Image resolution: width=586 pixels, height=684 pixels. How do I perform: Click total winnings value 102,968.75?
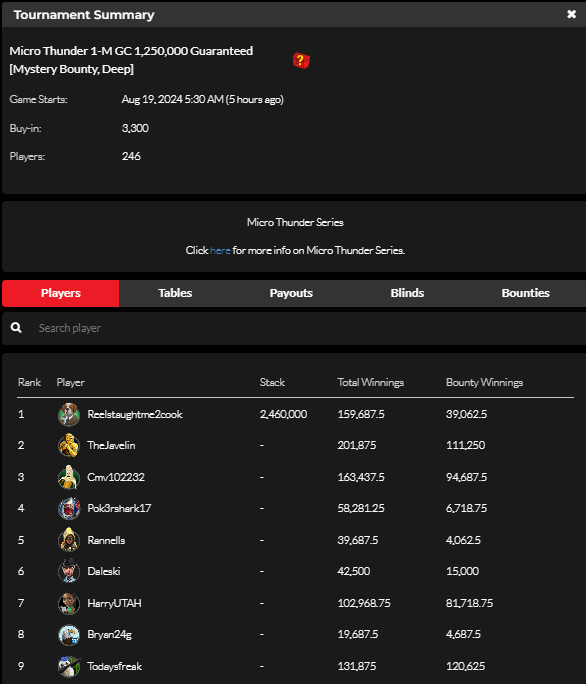[364, 603]
